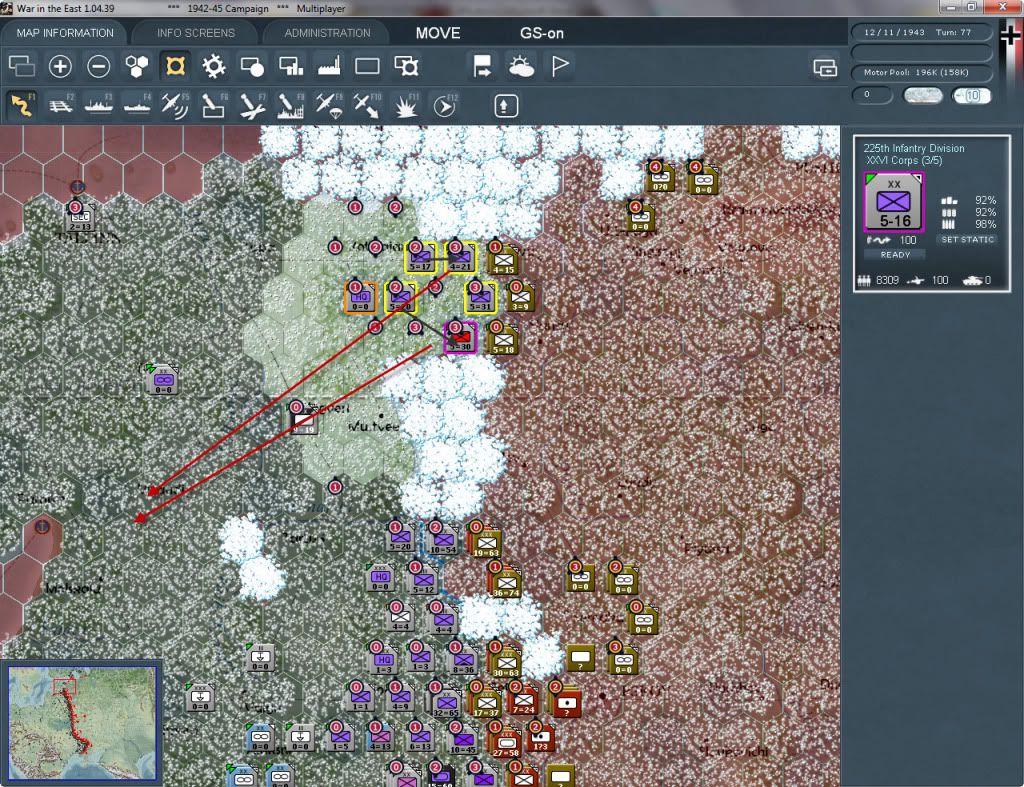Click the MOVE mode label

[x=438, y=33]
